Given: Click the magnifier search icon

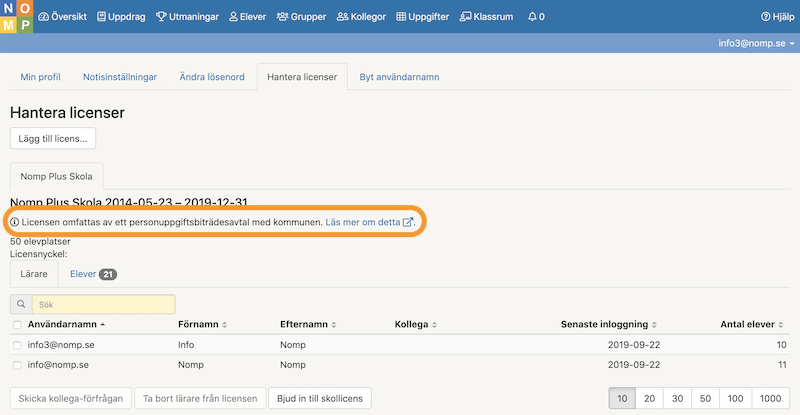Looking at the screenshot, I should [x=21, y=304].
